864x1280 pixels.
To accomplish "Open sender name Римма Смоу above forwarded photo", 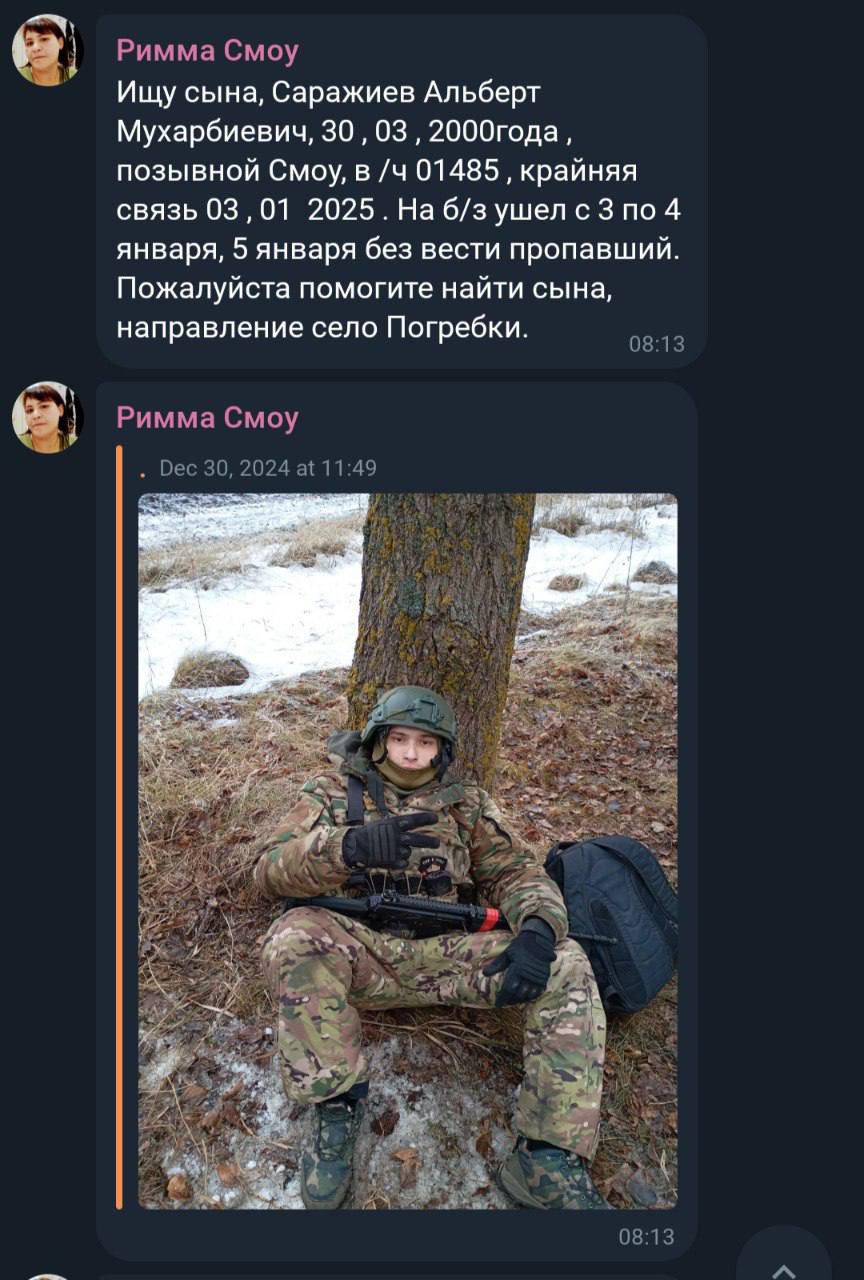I will [x=208, y=417].
